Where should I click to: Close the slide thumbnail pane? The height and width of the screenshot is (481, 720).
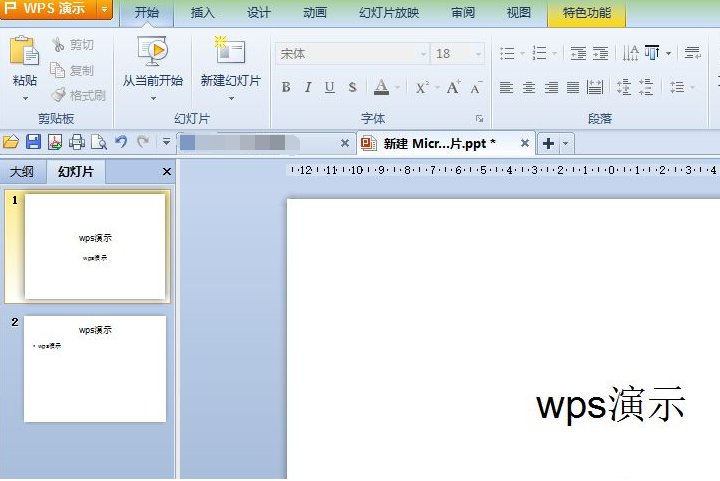167,172
